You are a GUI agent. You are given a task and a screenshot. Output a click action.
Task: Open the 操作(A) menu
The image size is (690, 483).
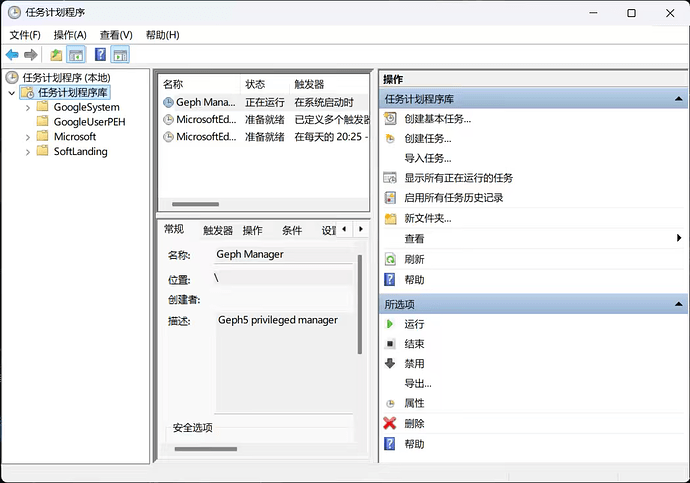70,35
